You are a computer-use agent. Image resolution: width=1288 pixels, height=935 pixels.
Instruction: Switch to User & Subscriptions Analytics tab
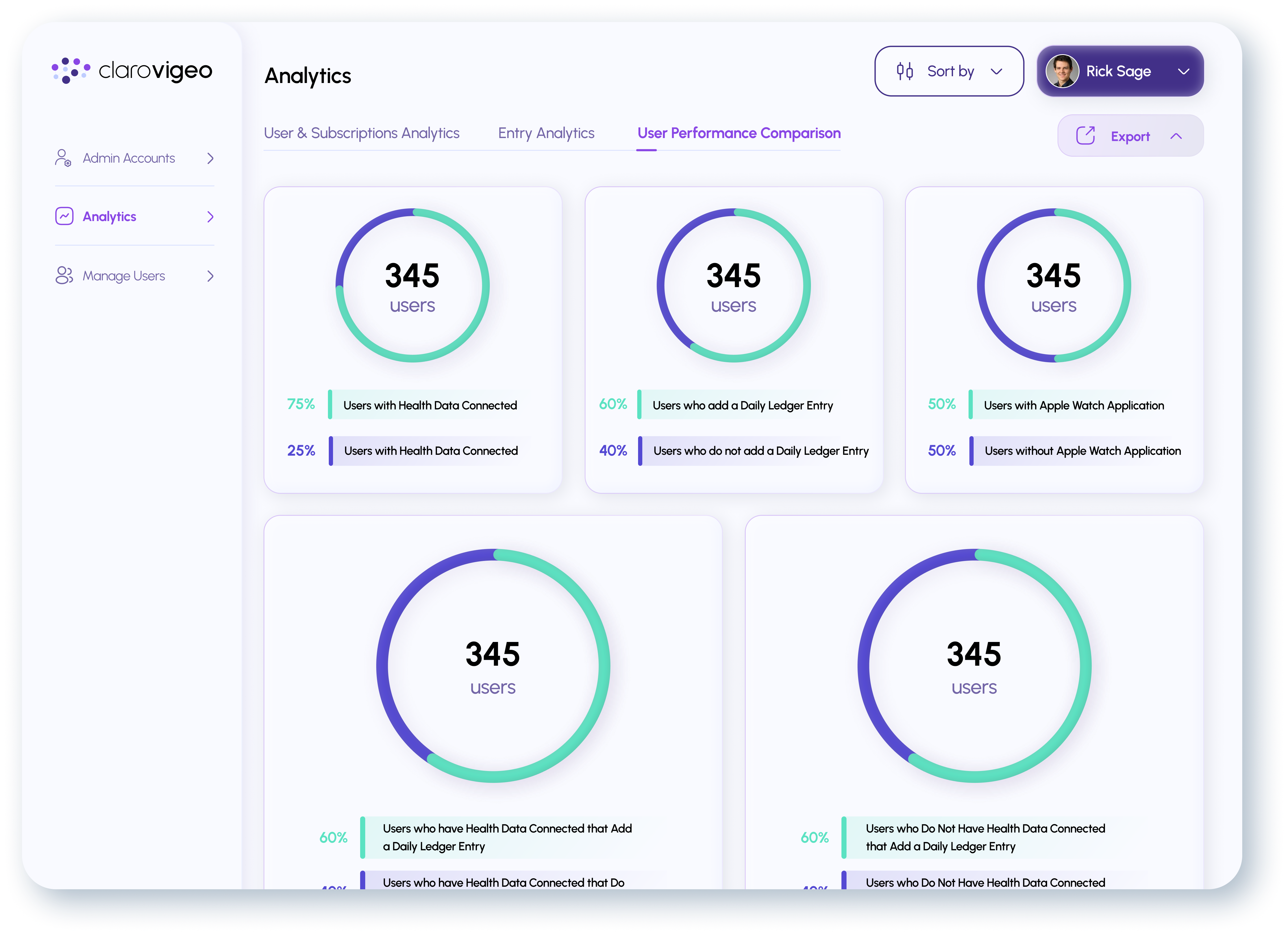[x=361, y=133]
